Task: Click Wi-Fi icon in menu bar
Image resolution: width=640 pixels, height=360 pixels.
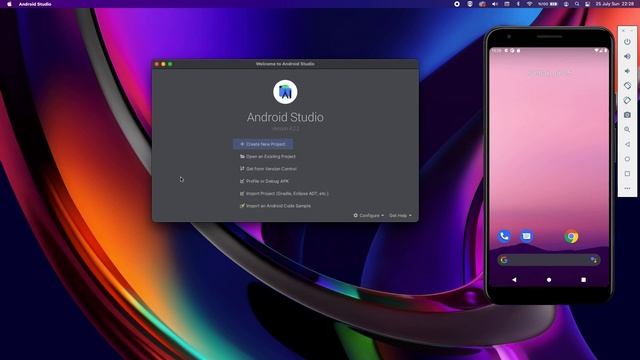Action: tap(529, 4)
